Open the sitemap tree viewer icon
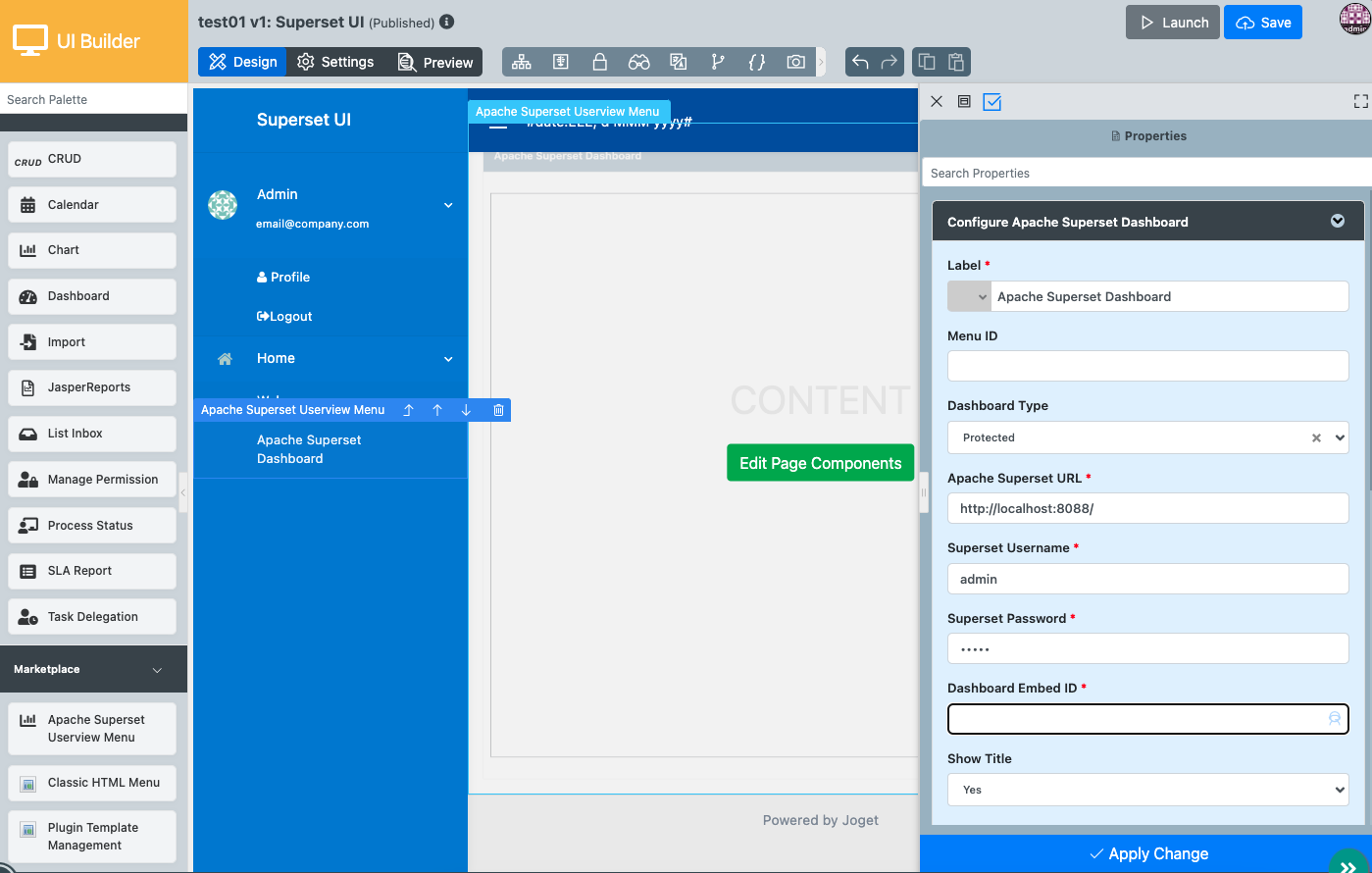Viewport: 1372px width, 873px height. 522,62
